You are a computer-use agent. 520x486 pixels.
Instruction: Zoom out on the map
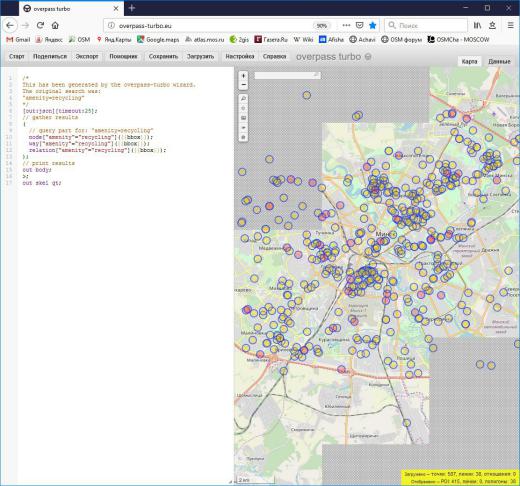point(243,85)
